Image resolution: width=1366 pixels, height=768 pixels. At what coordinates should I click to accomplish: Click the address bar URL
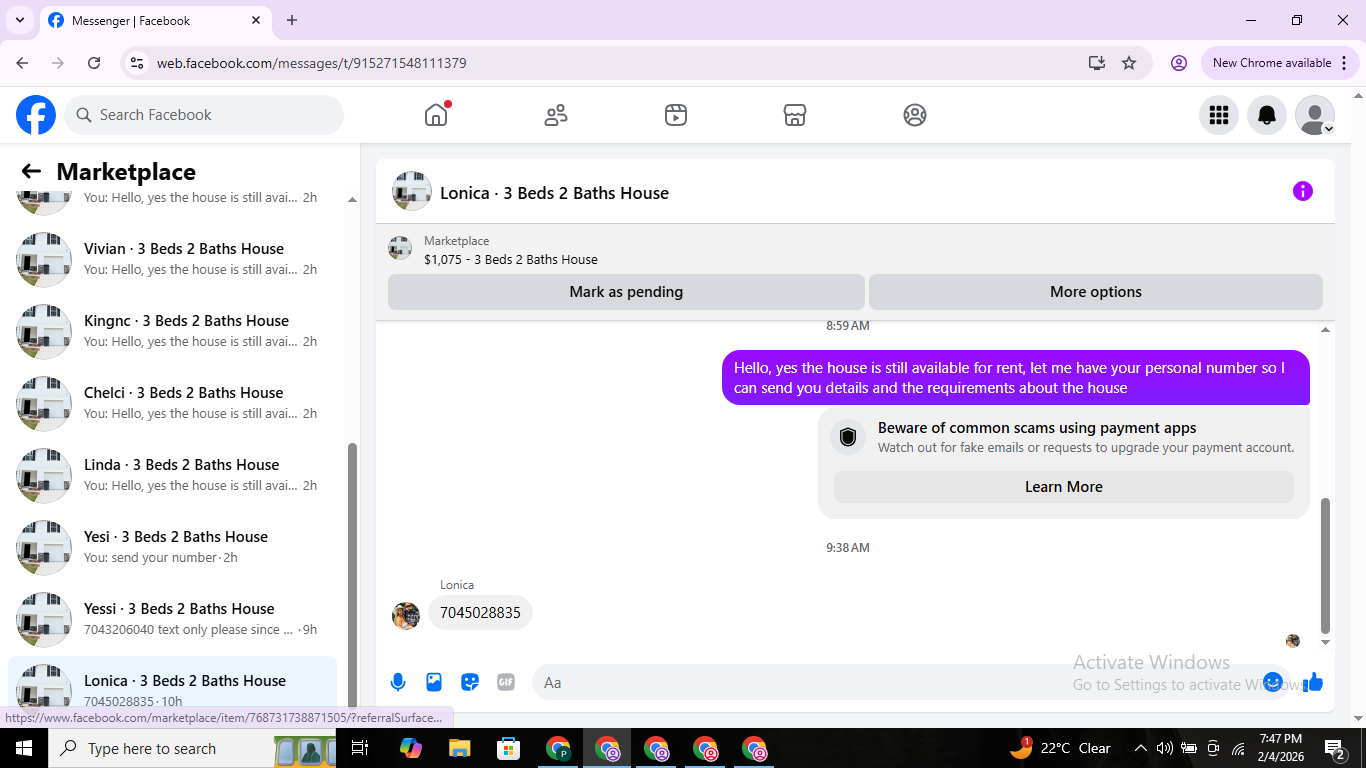click(x=311, y=63)
